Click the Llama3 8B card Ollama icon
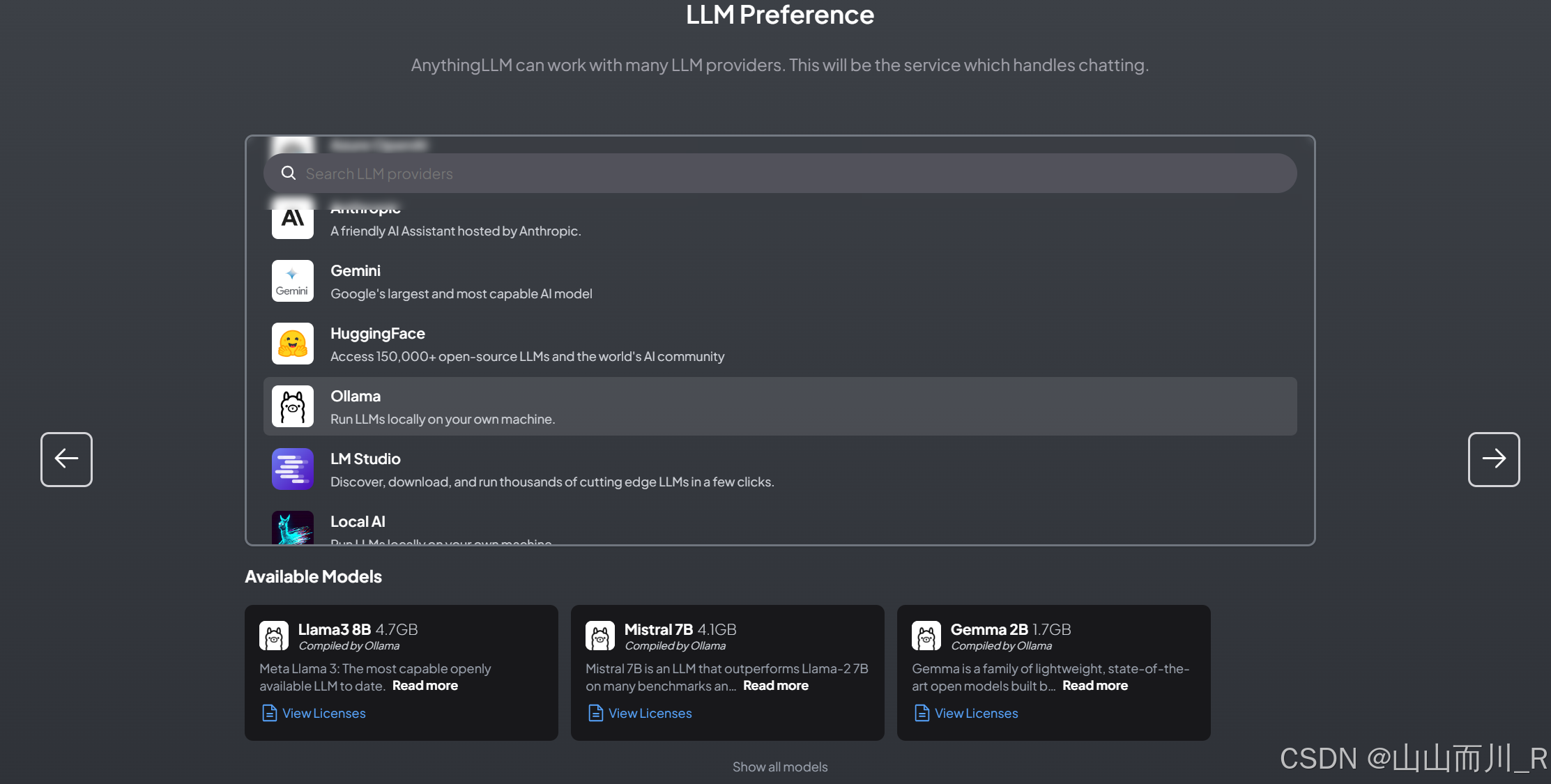The image size is (1551, 784). (x=274, y=636)
